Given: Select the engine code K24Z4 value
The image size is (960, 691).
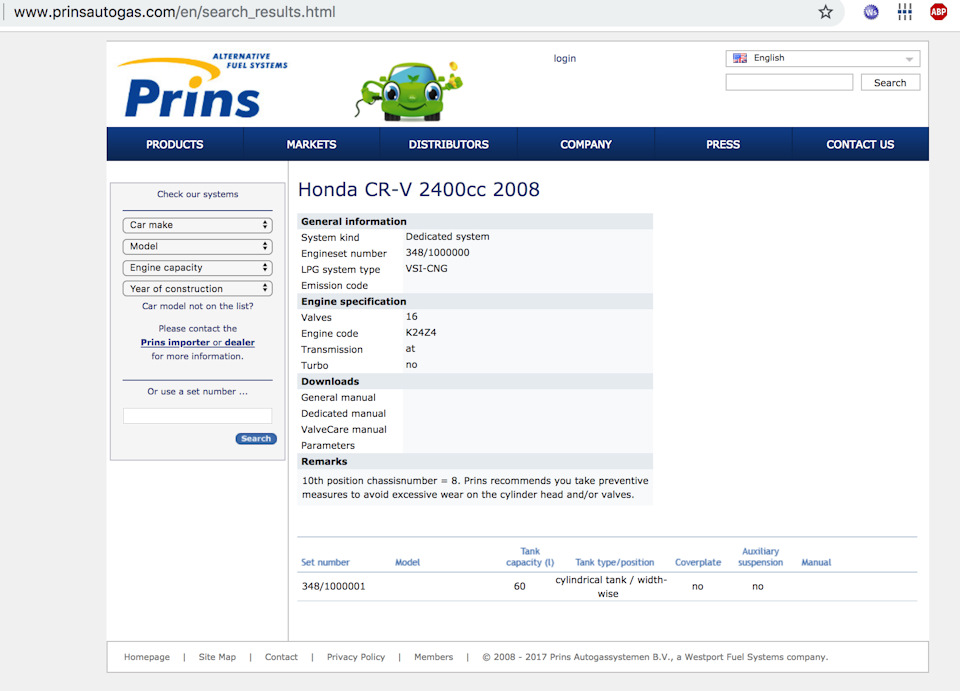Looking at the screenshot, I should 421,333.
